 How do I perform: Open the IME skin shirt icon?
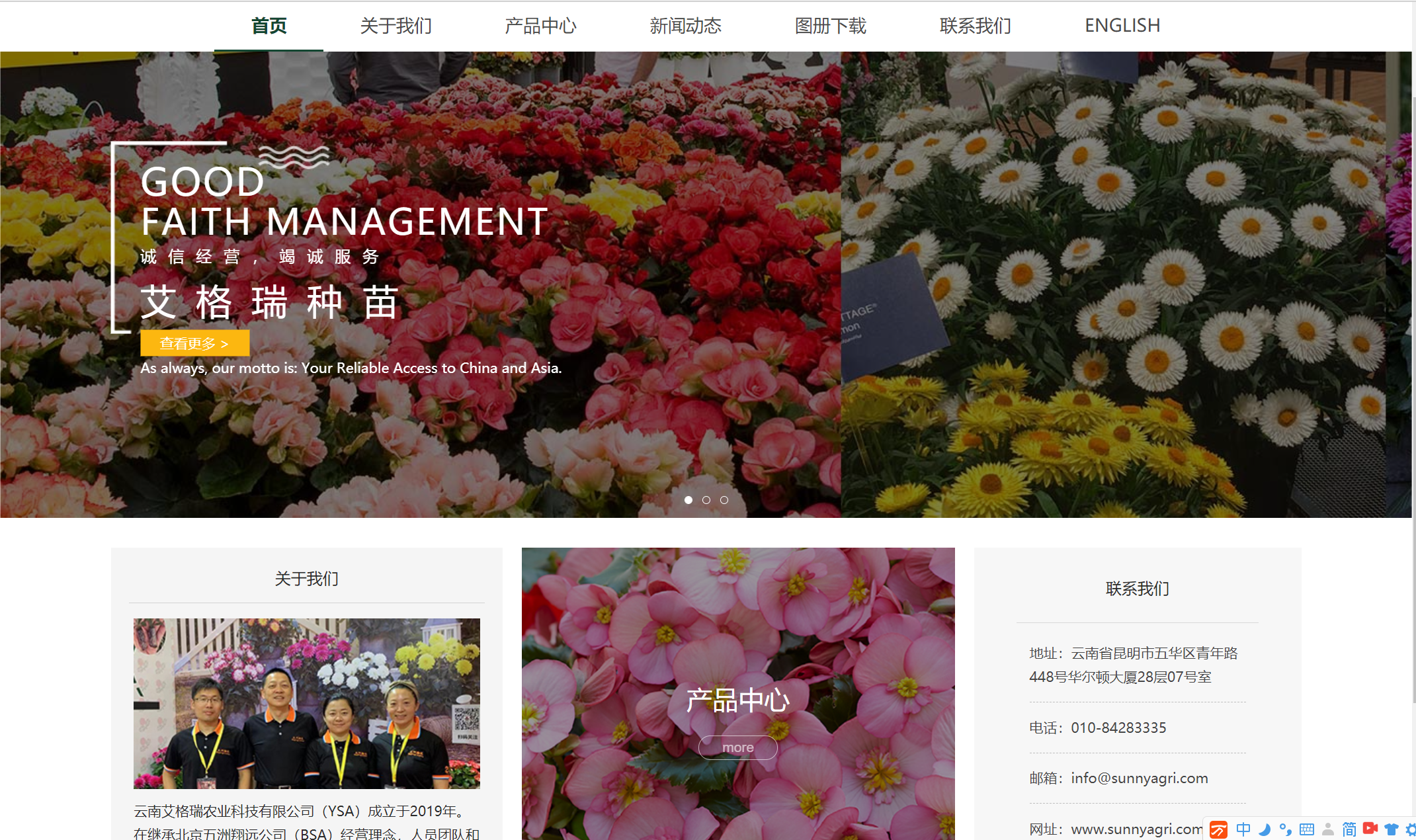pos(1392,829)
